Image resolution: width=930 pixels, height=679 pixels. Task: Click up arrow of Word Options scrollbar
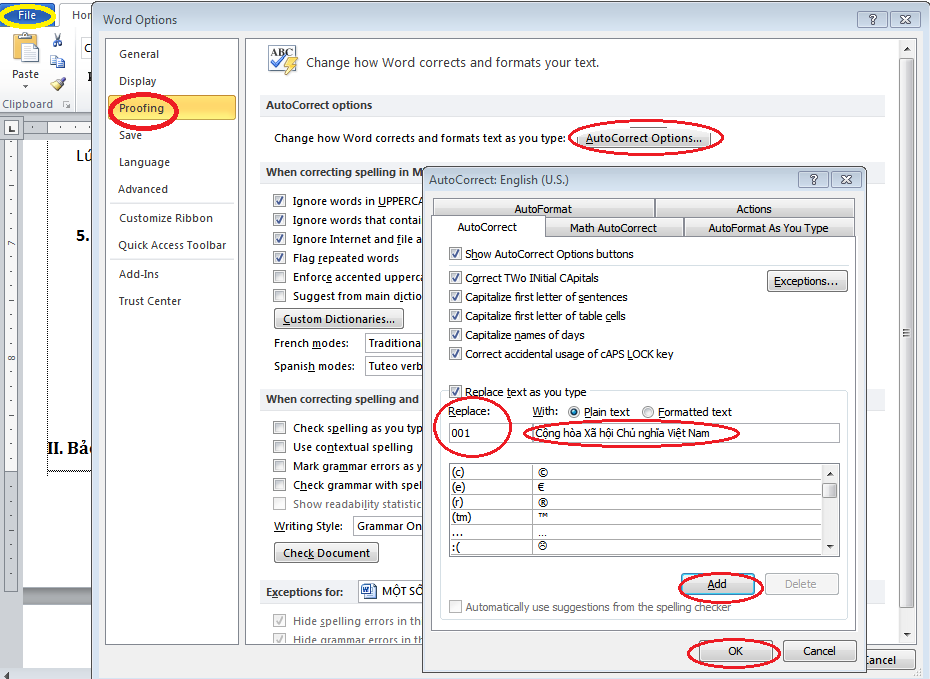[x=906, y=49]
